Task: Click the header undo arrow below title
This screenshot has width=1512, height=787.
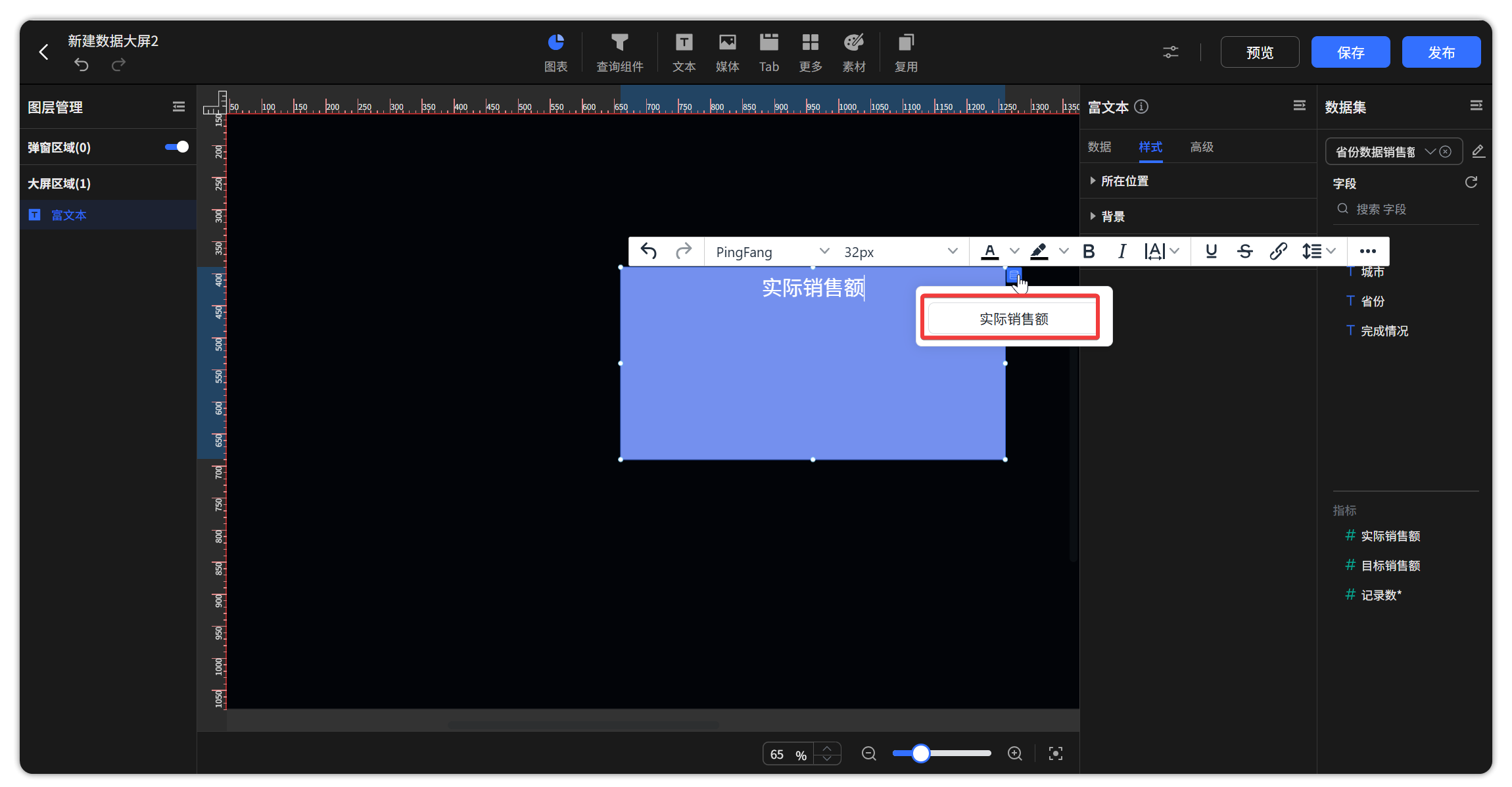Action: [x=82, y=64]
